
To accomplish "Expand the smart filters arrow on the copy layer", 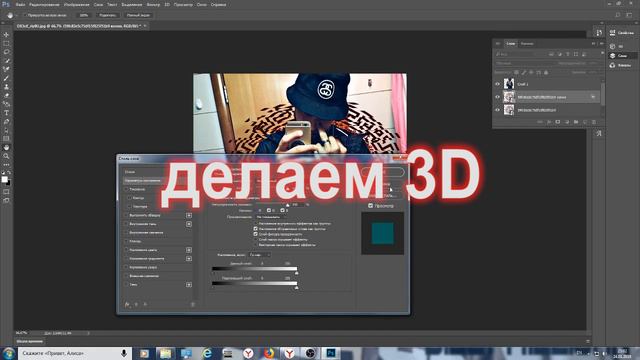I will pos(593,97).
